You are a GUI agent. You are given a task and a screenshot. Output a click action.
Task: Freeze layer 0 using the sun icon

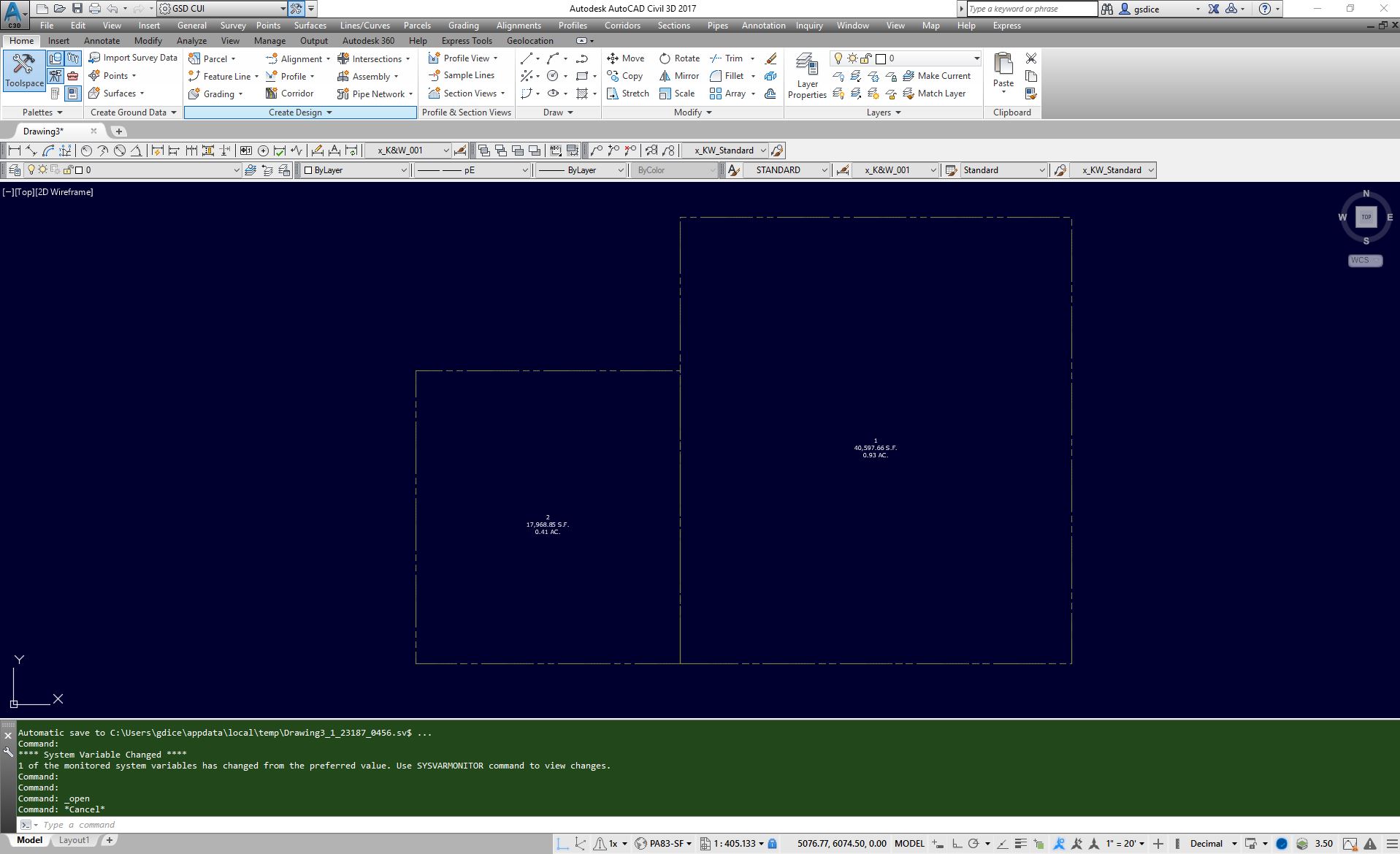tap(851, 58)
